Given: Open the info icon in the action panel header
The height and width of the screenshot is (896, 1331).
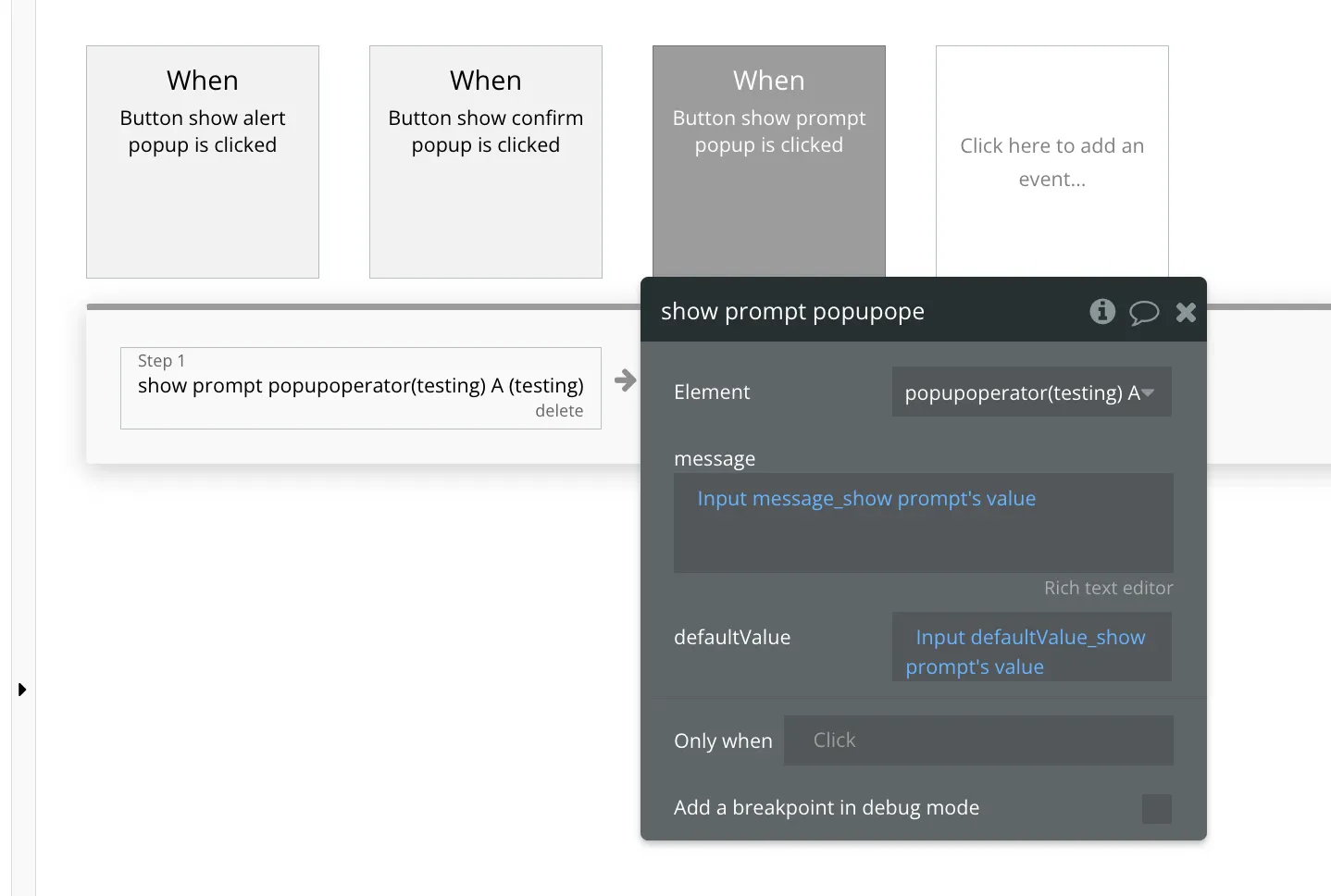Looking at the screenshot, I should 1101,311.
